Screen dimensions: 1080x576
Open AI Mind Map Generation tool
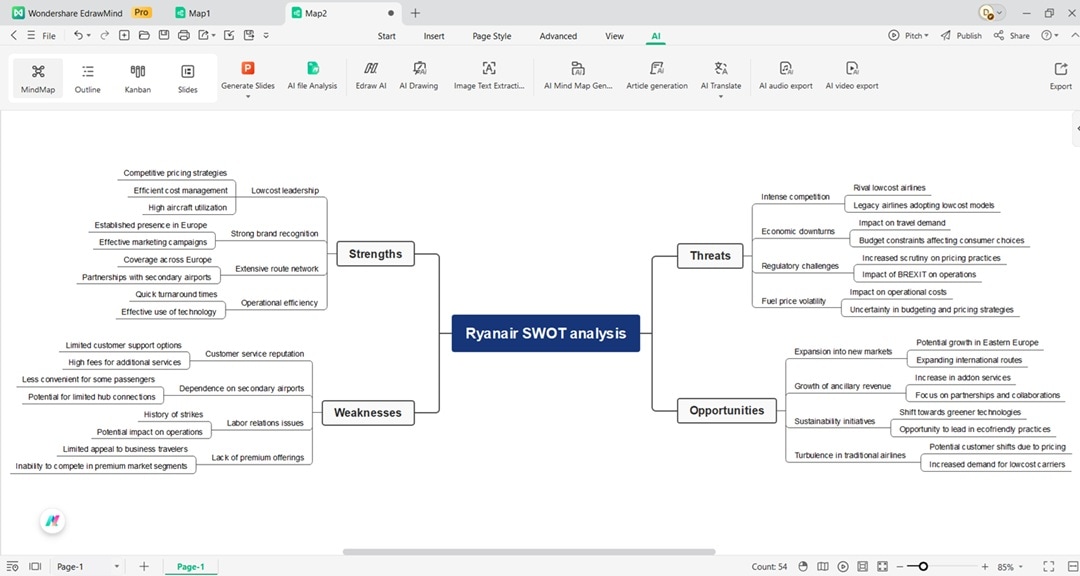578,76
